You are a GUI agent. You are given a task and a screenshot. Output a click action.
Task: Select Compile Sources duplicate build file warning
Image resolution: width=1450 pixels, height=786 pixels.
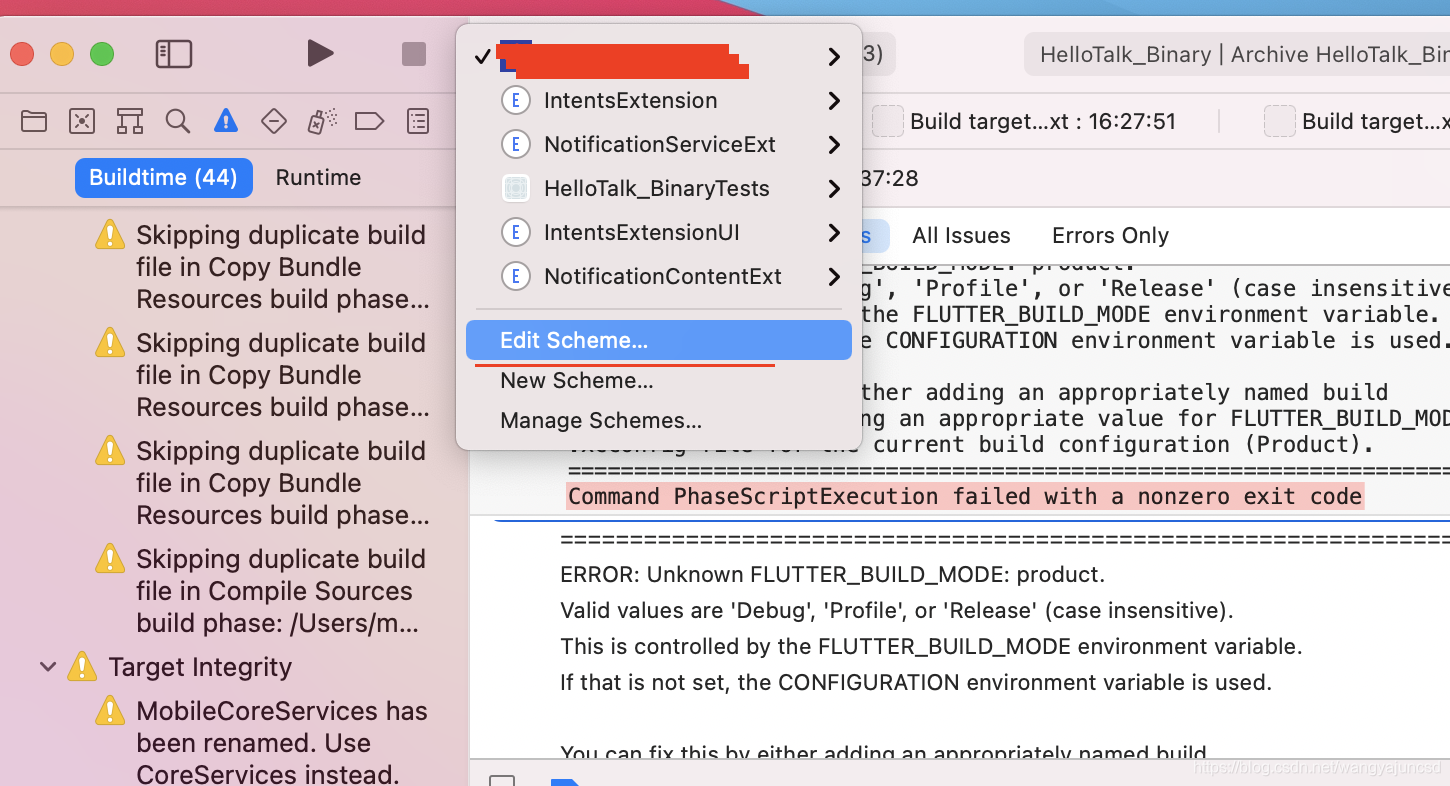264,591
